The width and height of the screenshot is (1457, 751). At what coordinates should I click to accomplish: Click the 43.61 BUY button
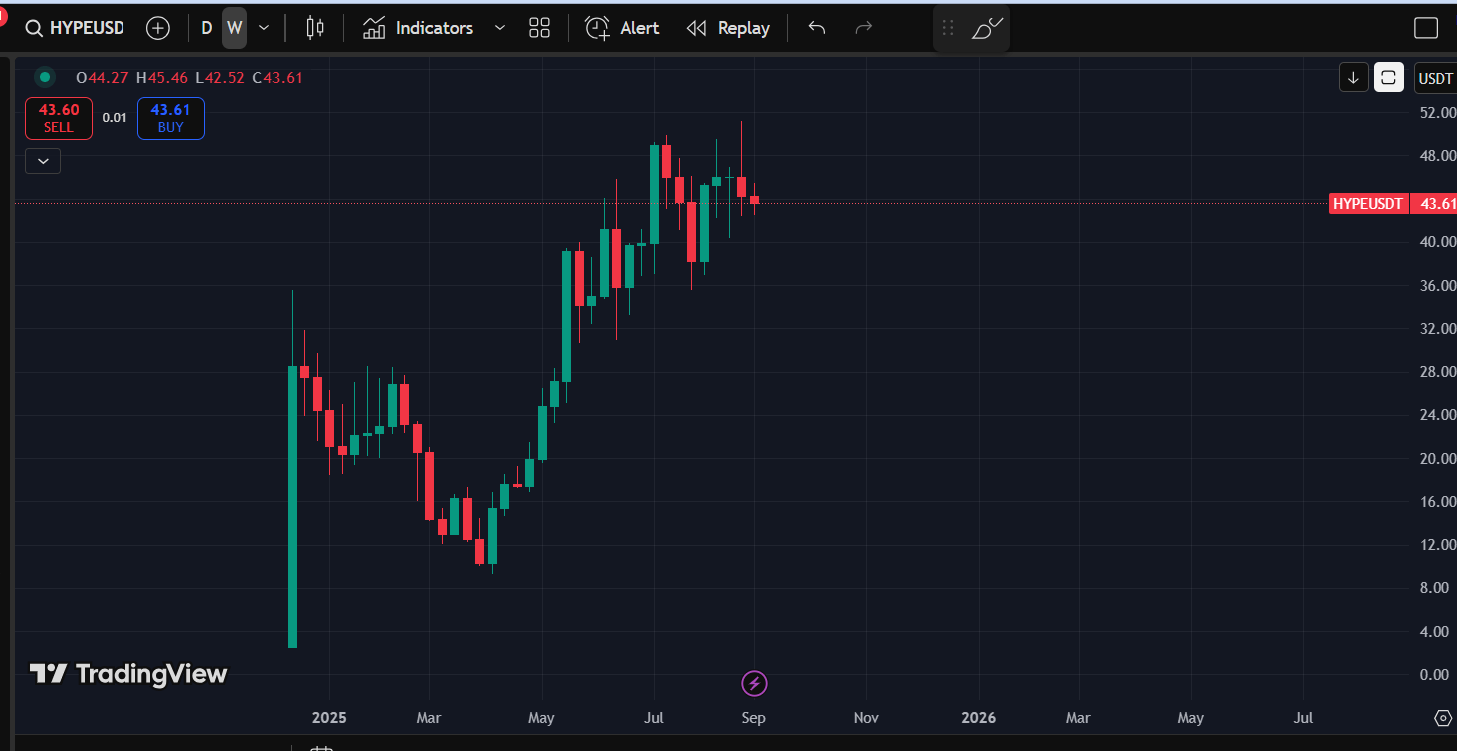click(171, 118)
